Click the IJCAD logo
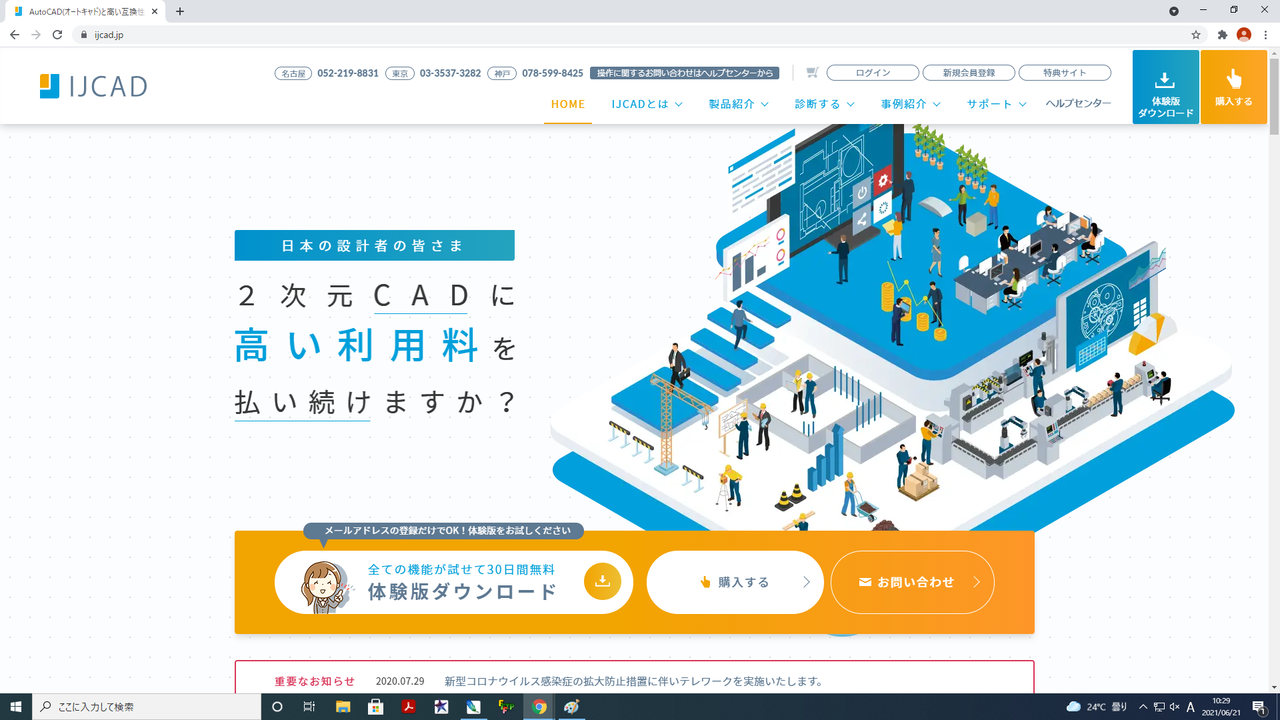Screen dimensions: 1280x720 click(93, 86)
